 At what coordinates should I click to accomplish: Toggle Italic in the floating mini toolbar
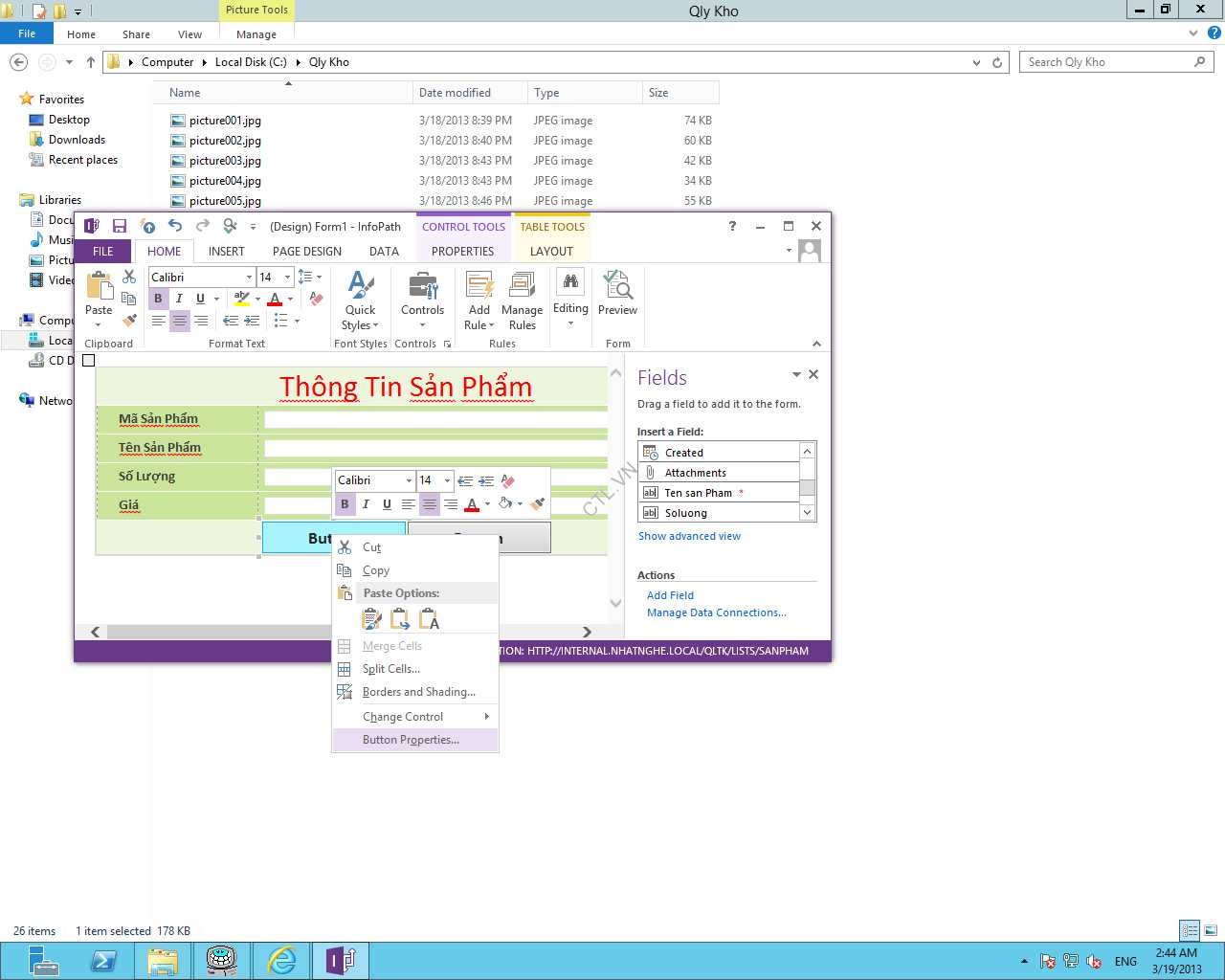pyautogui.click(x=366, y=504)
